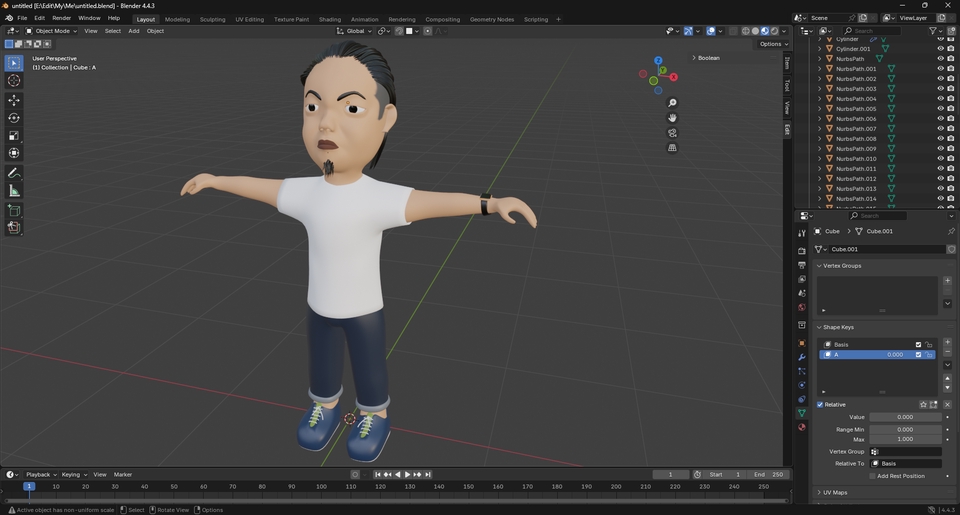The height and width of the screenshot is (515, 960).
Task: Uncheck the Relative shape keys checkbox
Action: click(x=821, y=405)
